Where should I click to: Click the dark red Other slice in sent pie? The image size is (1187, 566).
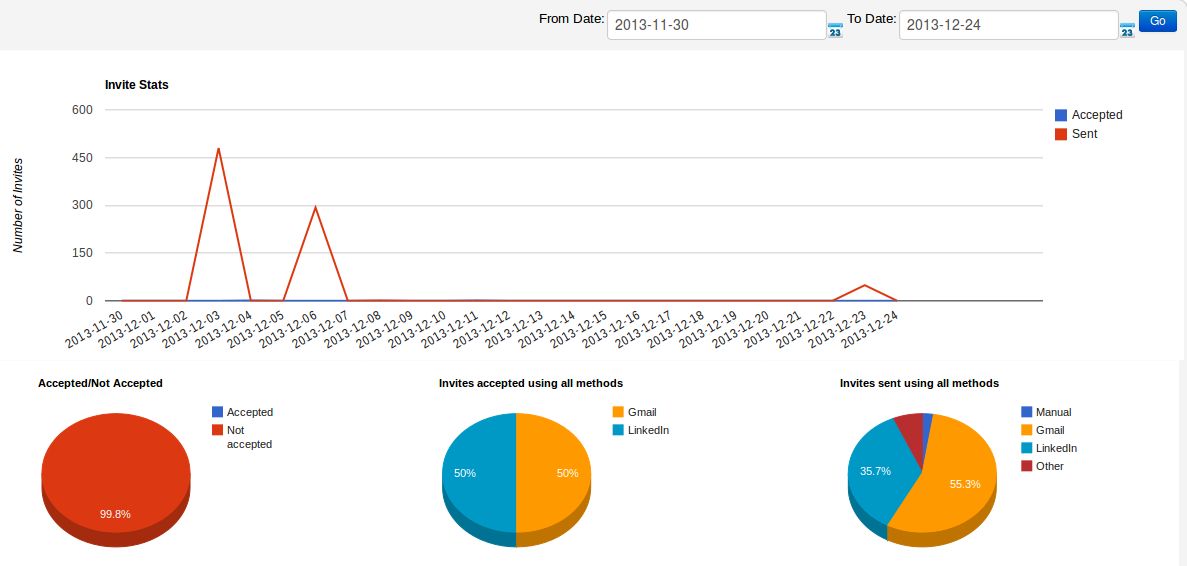[910, 428]
